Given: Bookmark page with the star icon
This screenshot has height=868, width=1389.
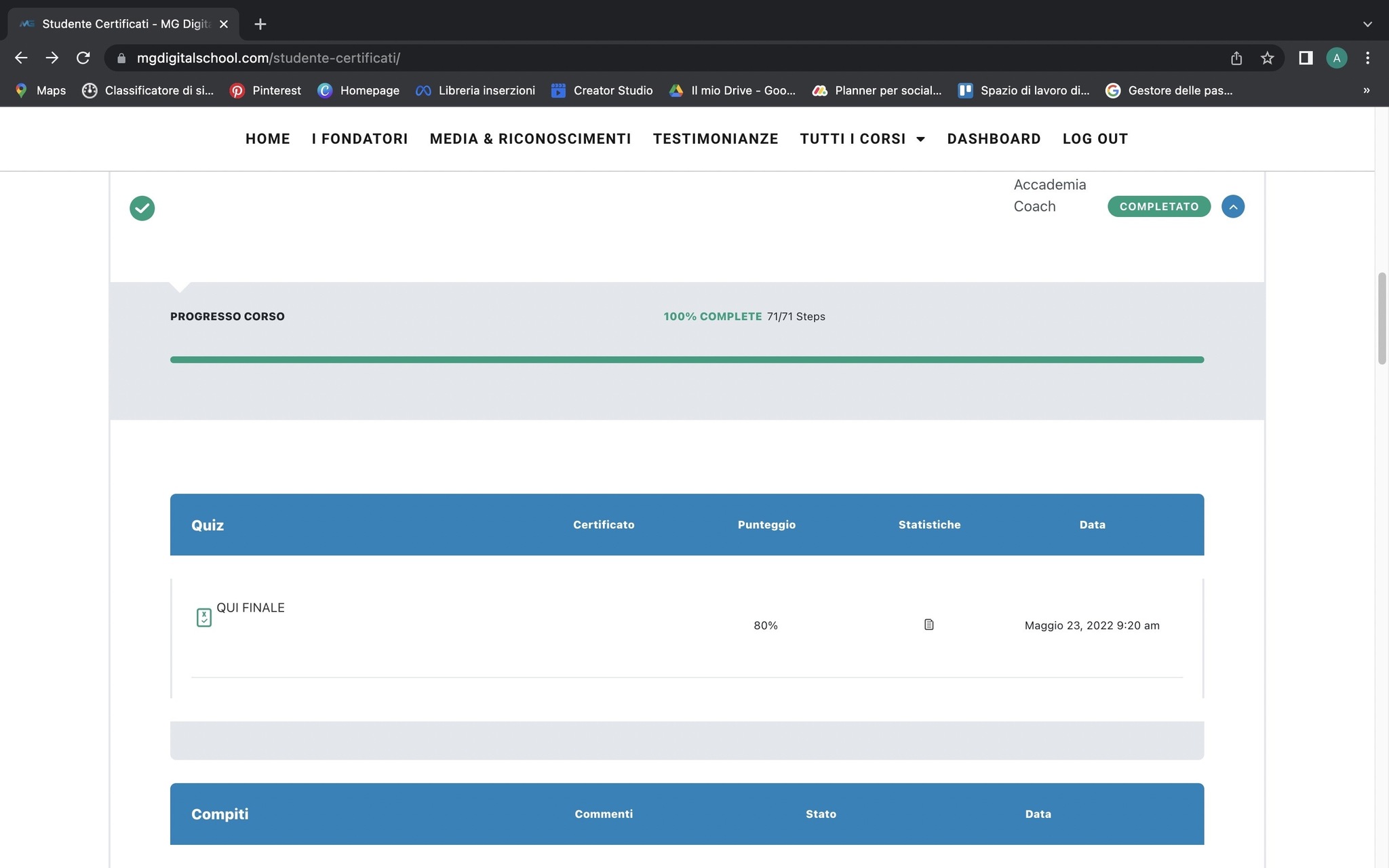Looking at the screenshot, I should click(1267, 58).
